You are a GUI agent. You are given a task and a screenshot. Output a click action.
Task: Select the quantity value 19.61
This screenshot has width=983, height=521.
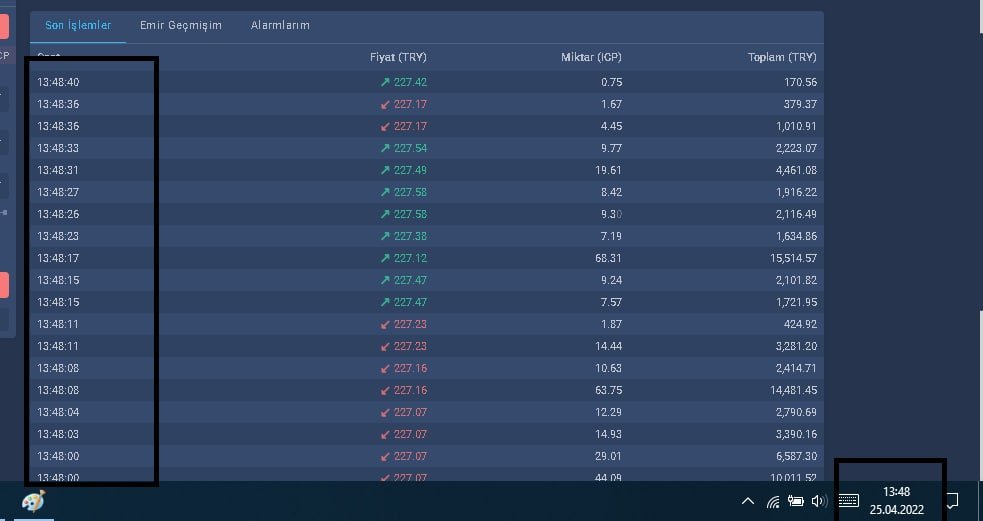coord(608,170)
